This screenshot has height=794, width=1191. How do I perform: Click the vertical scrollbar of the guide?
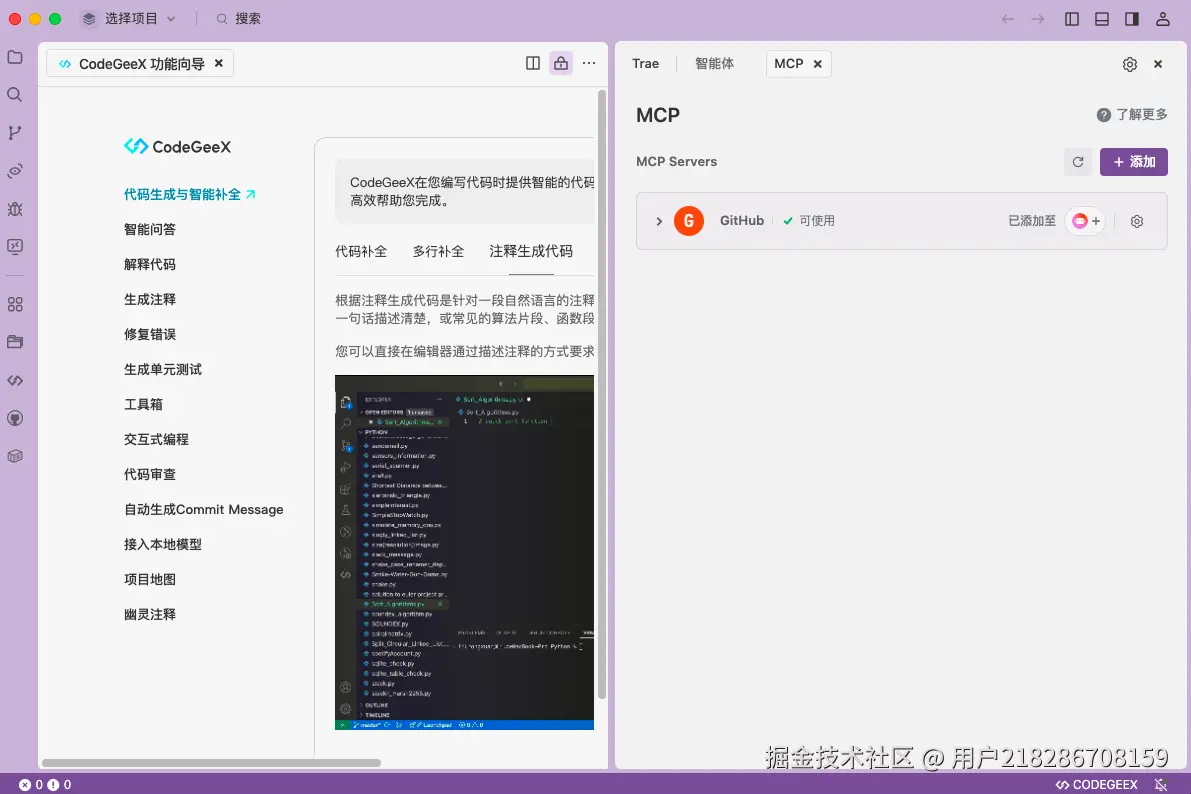point(602,394)
